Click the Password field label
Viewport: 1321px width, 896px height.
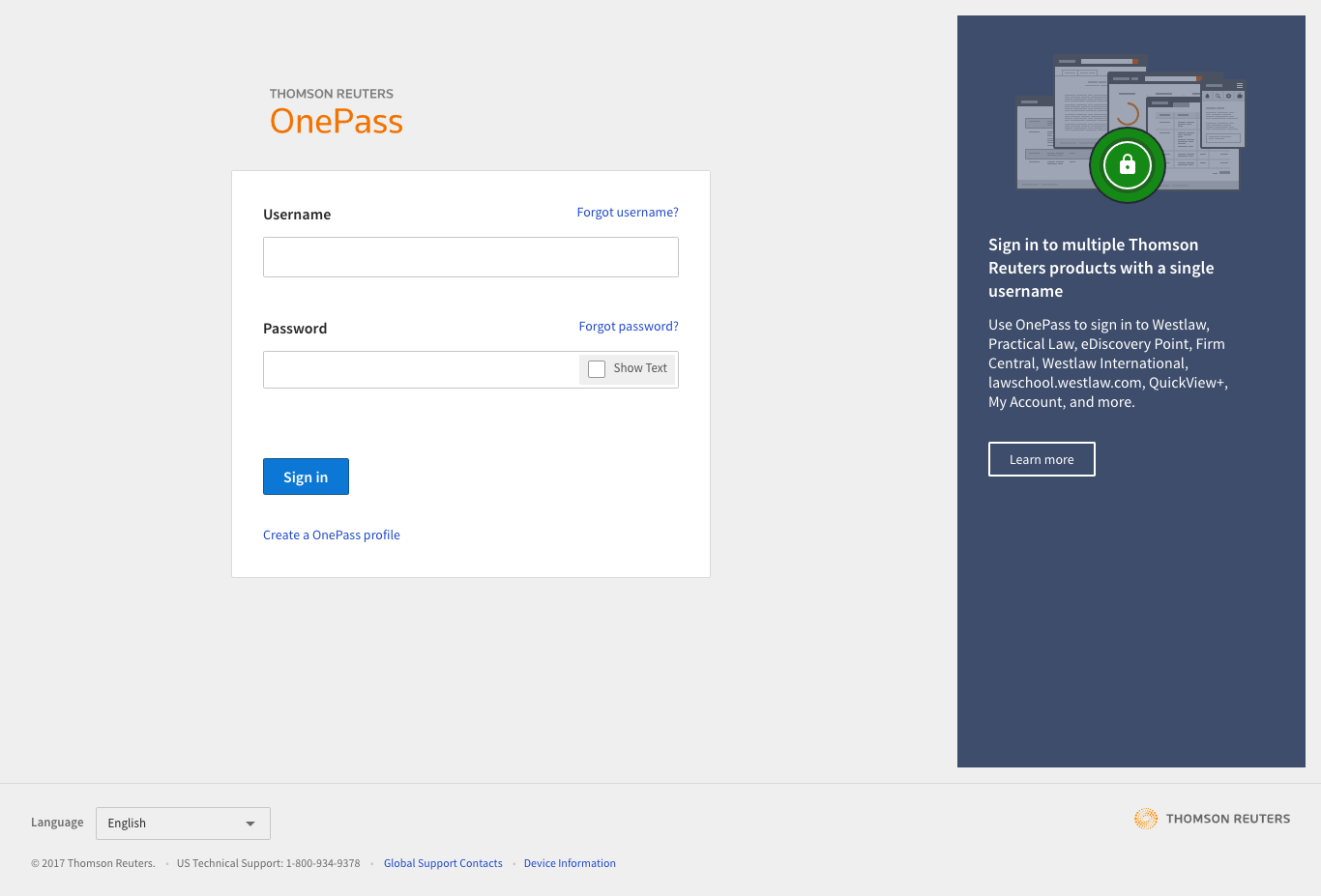point(295,329)
